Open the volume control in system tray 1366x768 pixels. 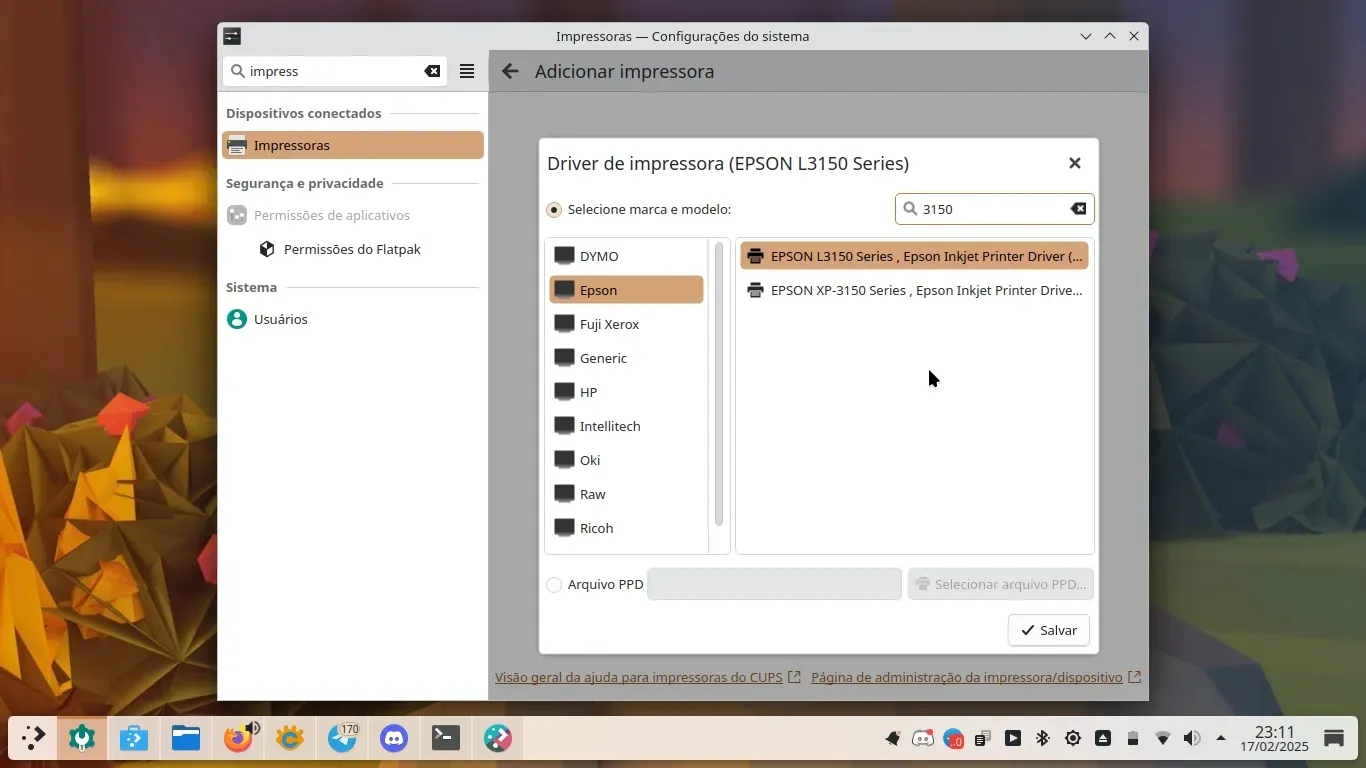(x=1191, y=739)
